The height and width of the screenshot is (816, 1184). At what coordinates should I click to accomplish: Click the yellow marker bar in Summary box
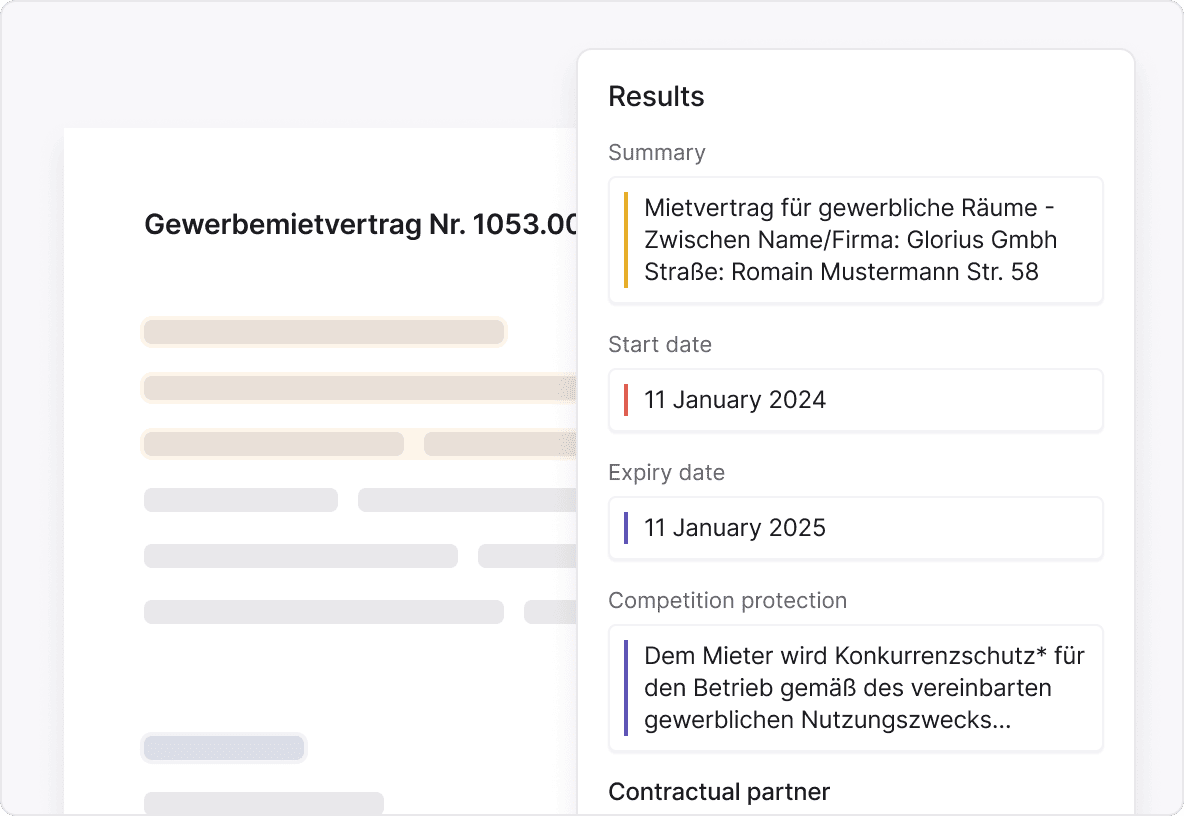[x=626, y=240]
